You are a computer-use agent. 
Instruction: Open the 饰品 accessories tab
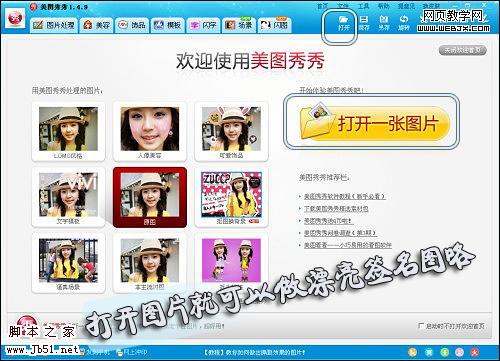(132, 25)
